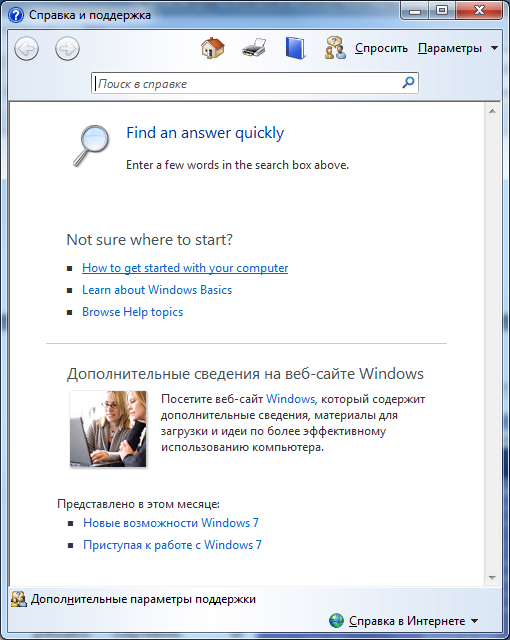Maximize the Справка и поддержка window
Viewport: 510px width, 640px height.
click(441, 11)
